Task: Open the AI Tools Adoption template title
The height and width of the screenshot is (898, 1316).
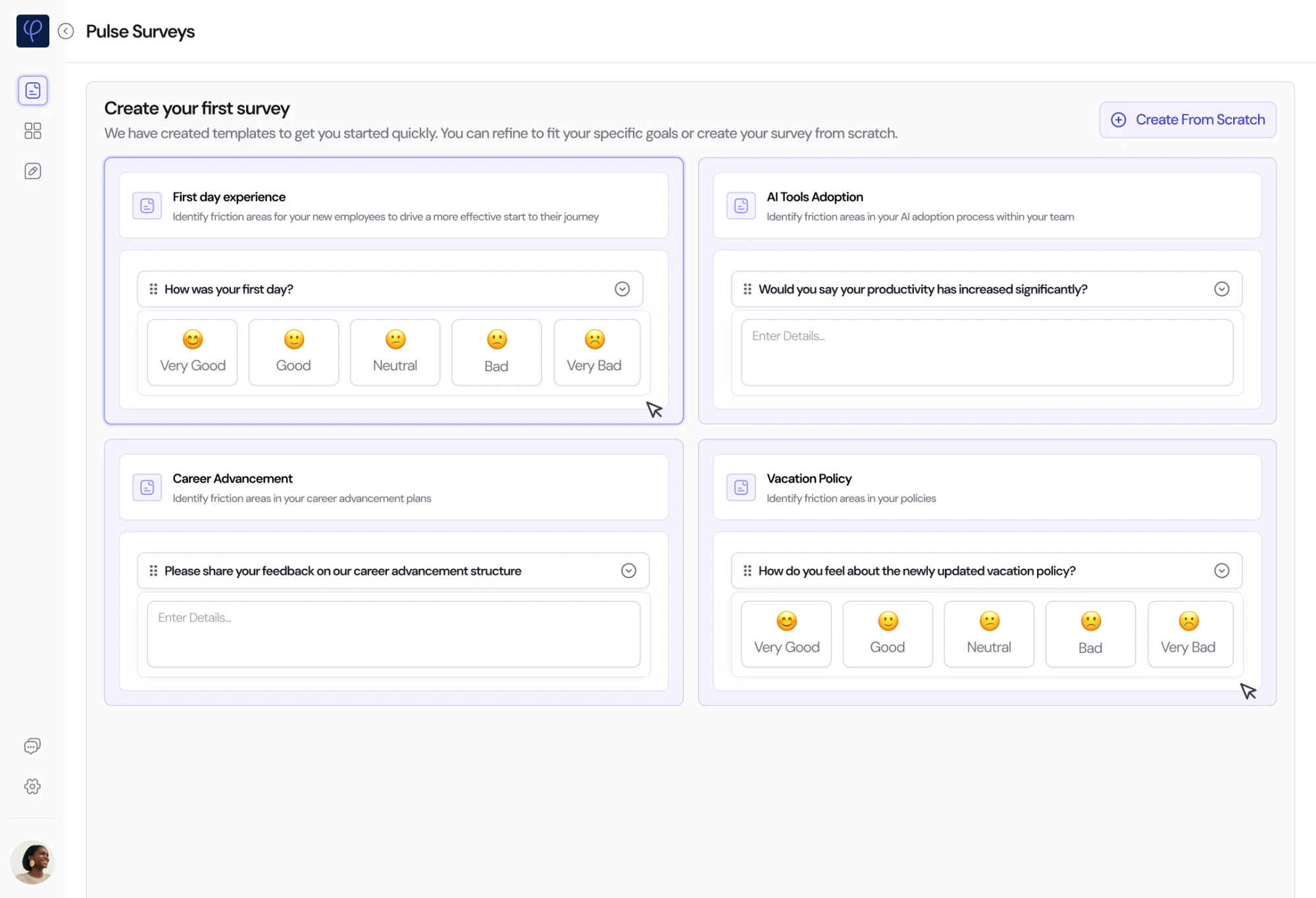Action: (815, 197)
